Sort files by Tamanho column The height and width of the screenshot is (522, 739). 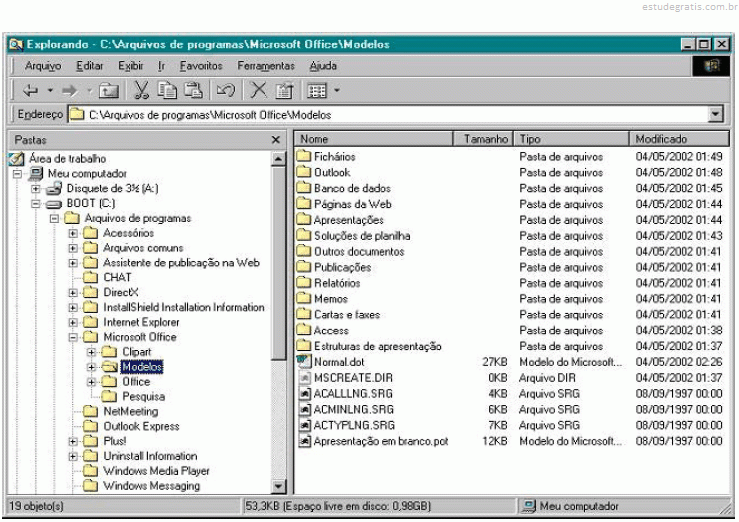coord(483,139)
